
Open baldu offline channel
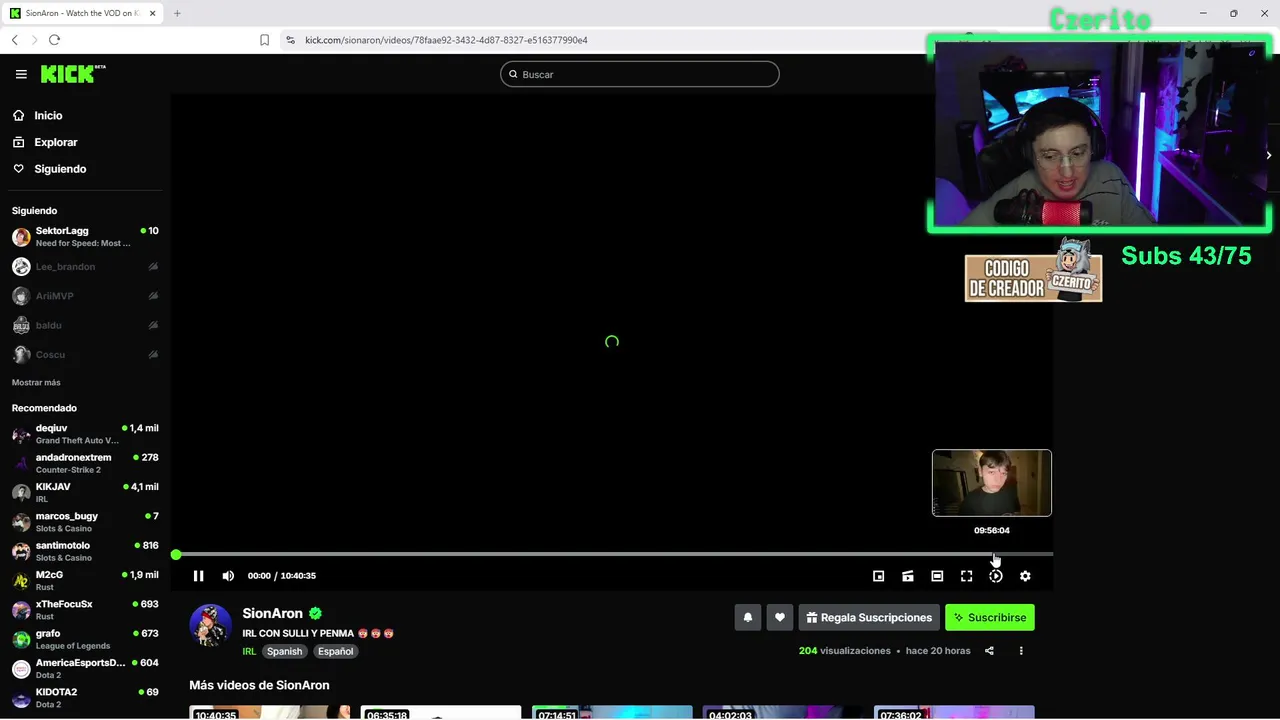point(84,325)
